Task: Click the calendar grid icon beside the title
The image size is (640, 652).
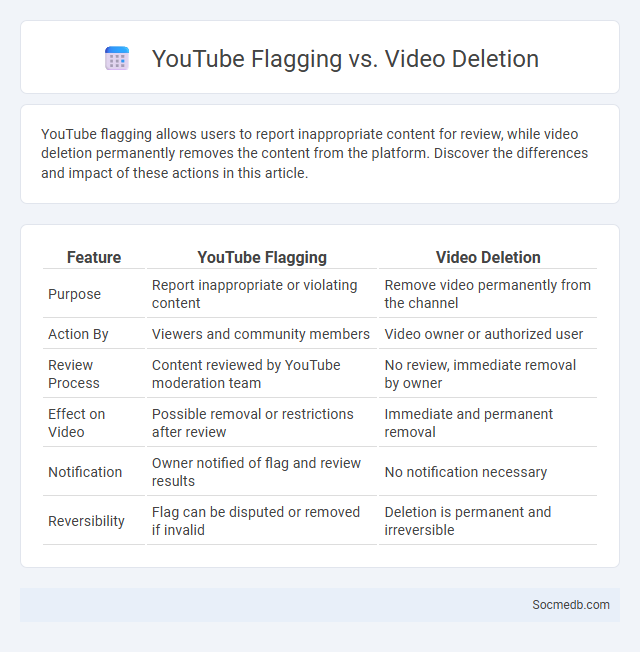Action: click(117, 58)
